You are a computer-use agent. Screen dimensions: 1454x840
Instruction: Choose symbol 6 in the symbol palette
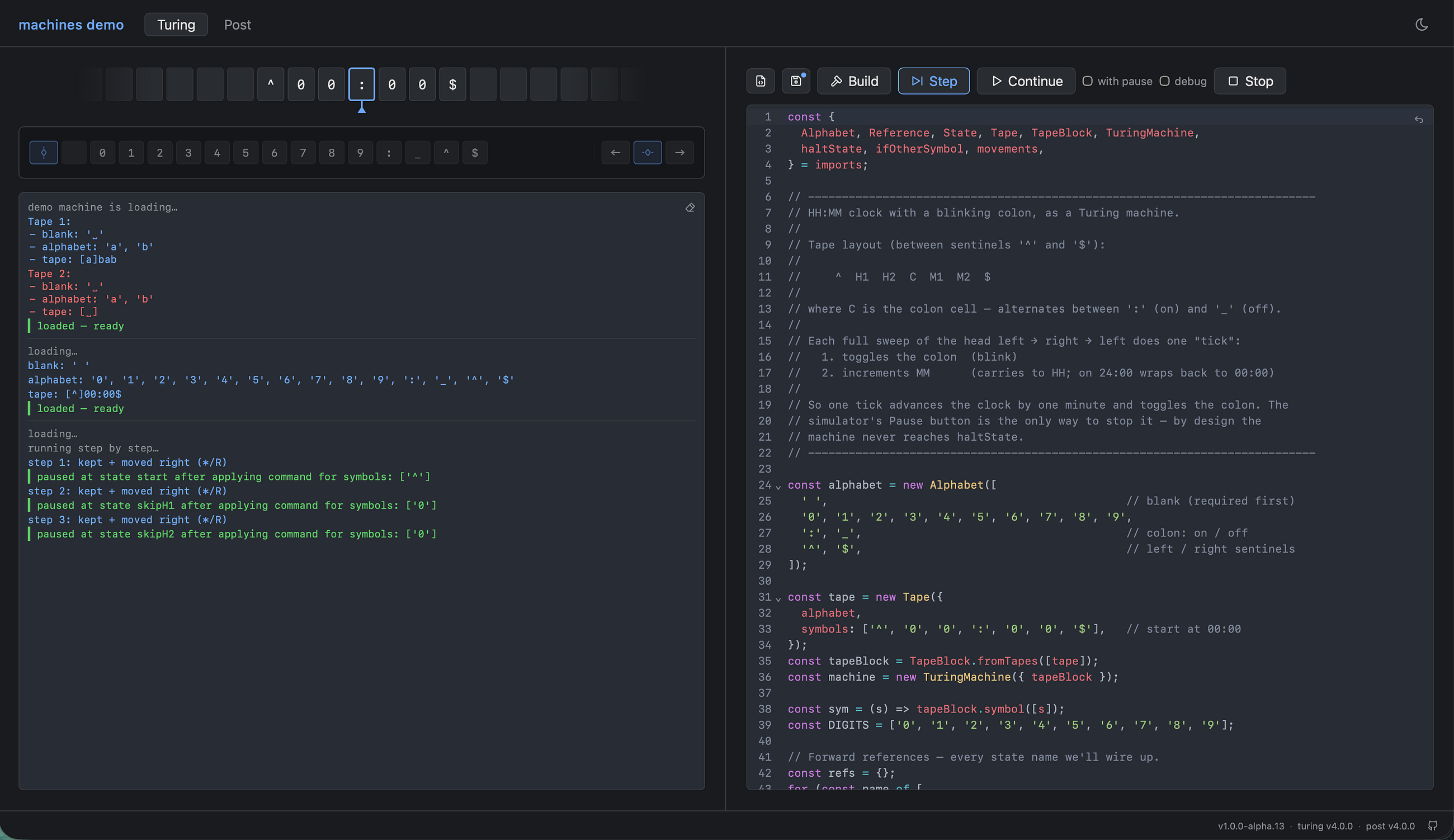click(x=275, y=153)
